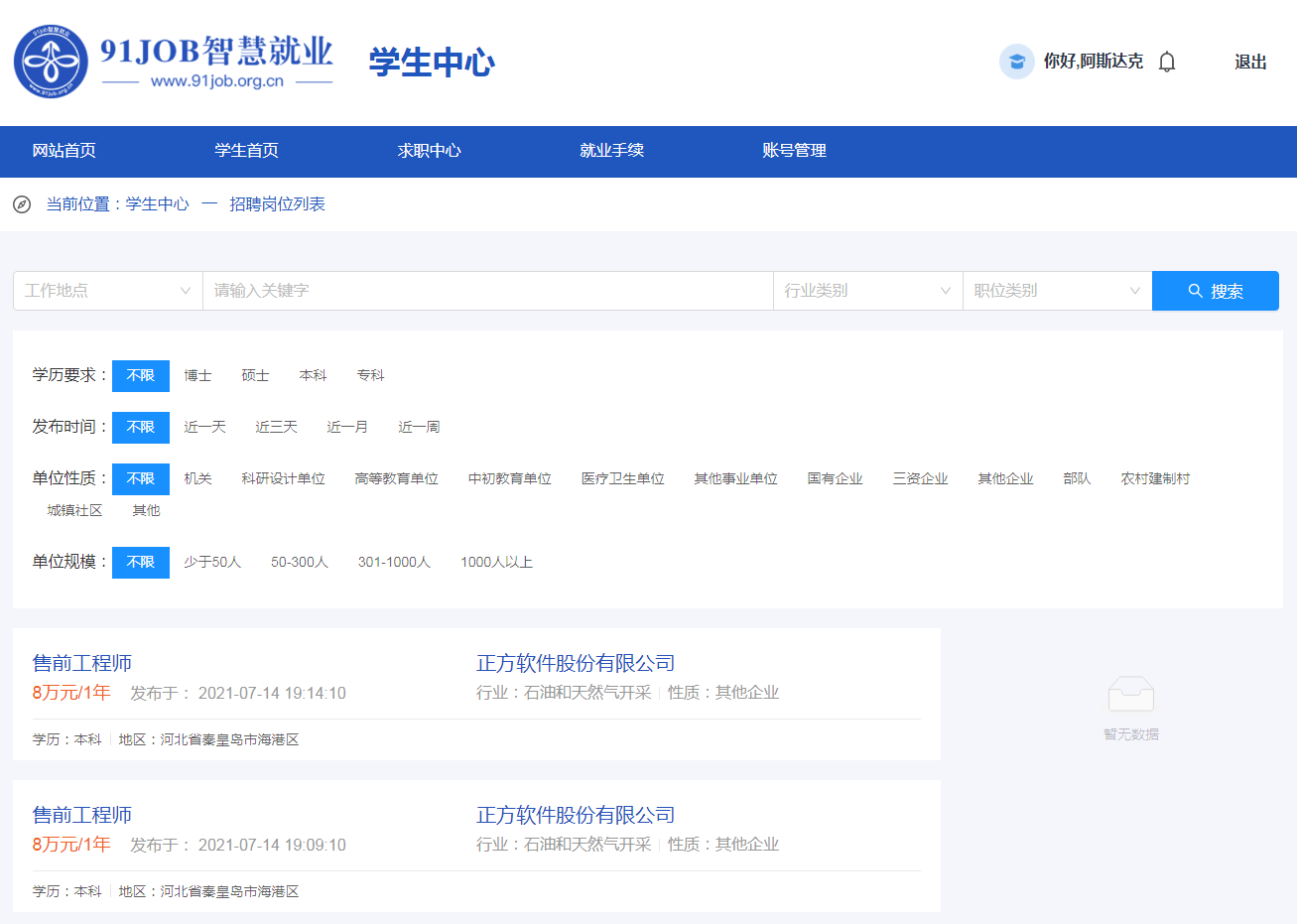Choose 城镇社区 filter
1297x924 pixels.
point(74,511)
